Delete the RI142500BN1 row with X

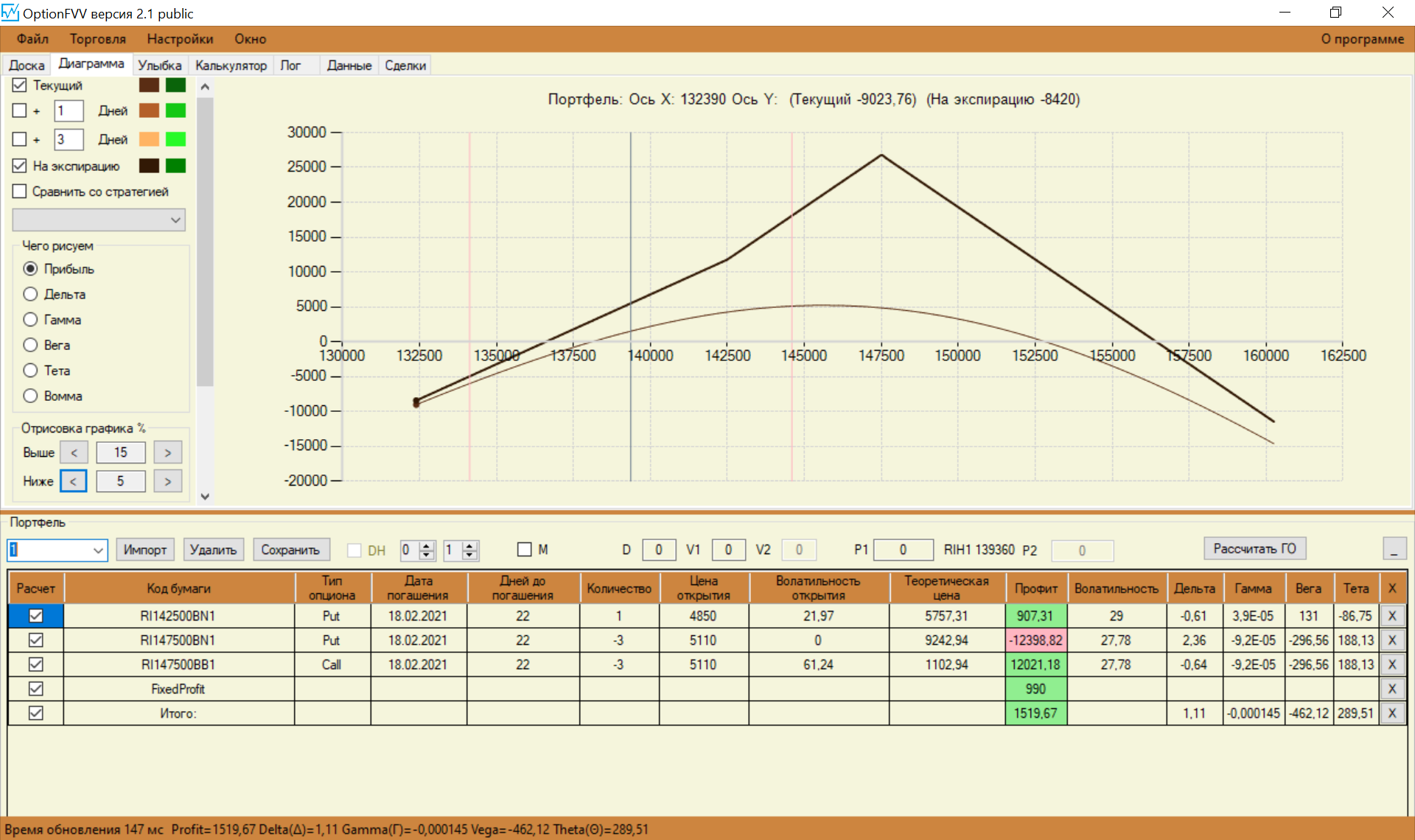click(x=1392, y=616)
